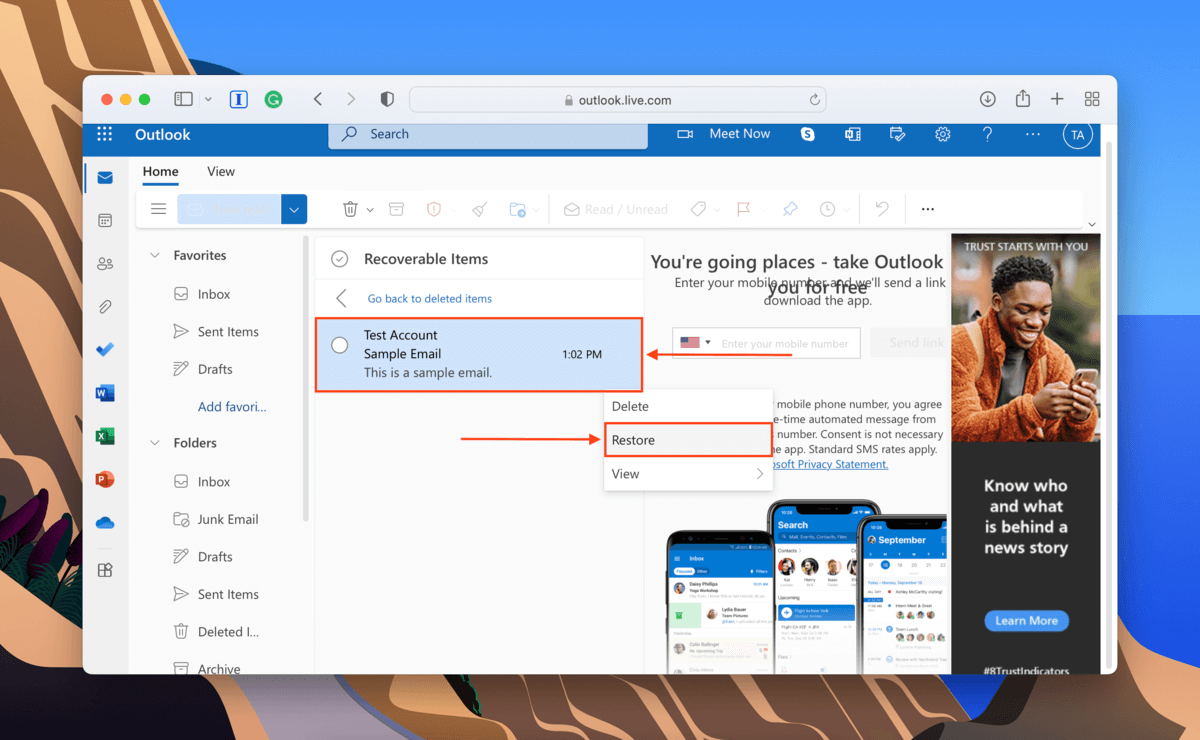Open the Help question mark icon

[x=988, y=134]
